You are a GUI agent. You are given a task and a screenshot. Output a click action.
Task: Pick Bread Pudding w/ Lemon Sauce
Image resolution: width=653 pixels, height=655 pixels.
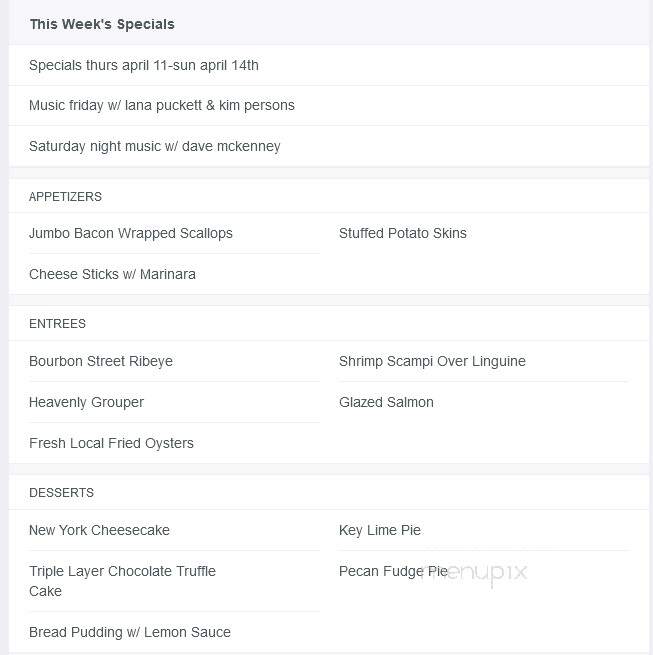(130, 632)
